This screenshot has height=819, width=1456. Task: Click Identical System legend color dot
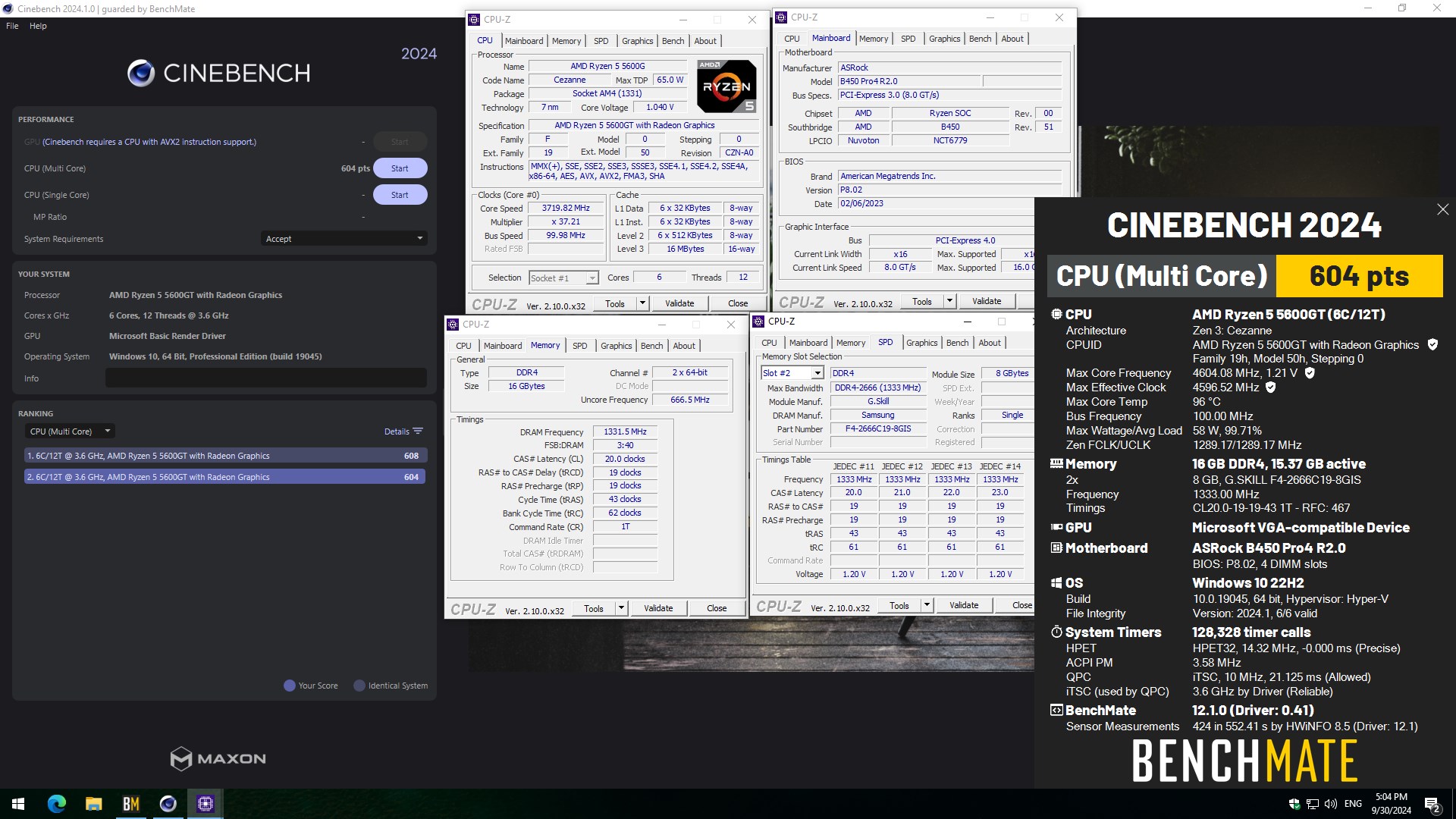click(x=359, y=686)
